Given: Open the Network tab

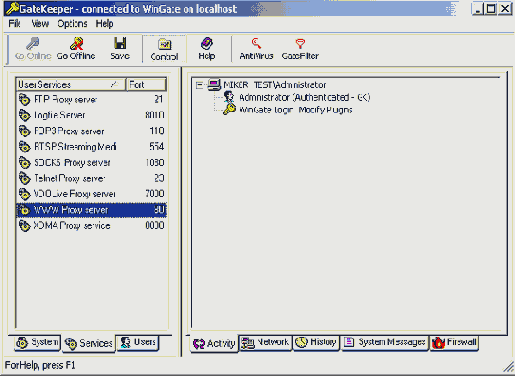Looking at the screenshot, I should (x=265, y=343).
